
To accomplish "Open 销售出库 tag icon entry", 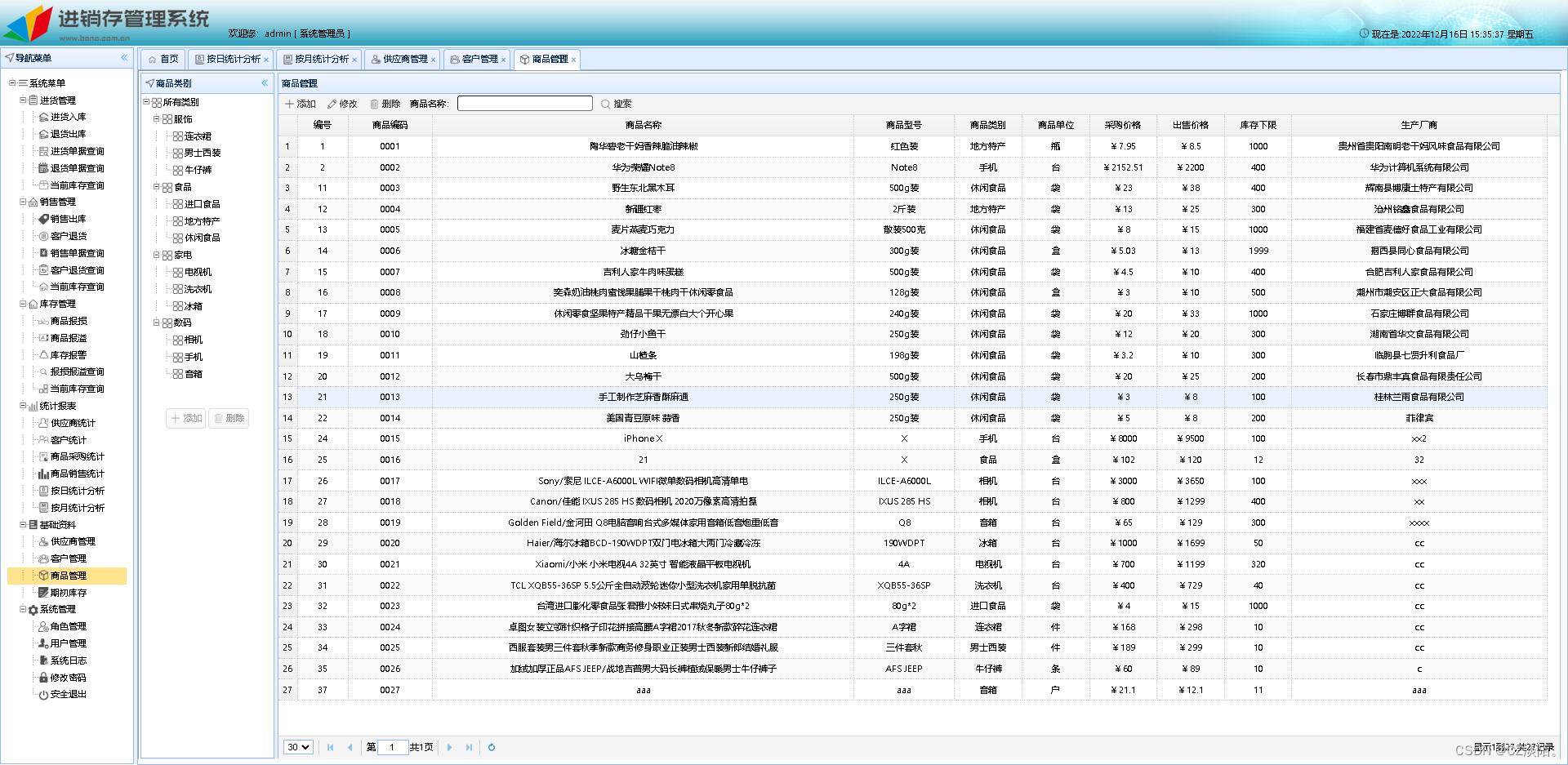I will [68, 219].
